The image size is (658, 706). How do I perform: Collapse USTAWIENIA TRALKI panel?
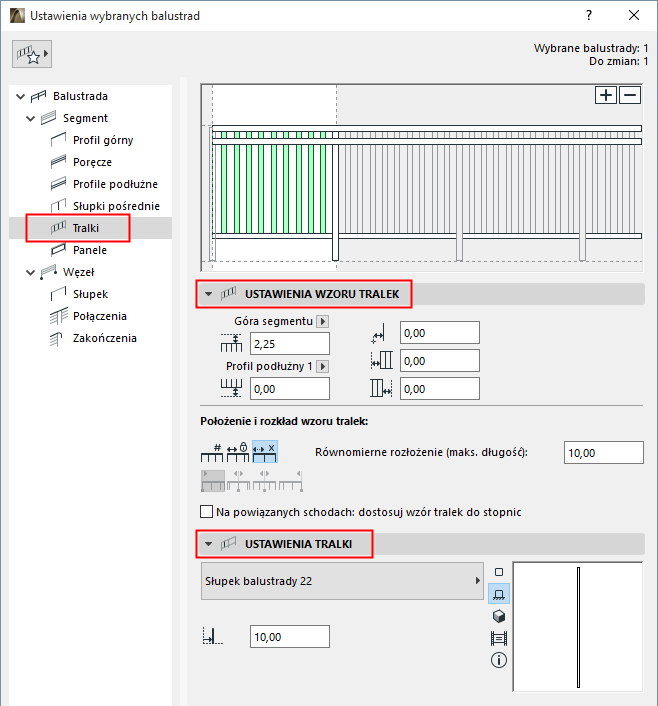coord(209,544)
